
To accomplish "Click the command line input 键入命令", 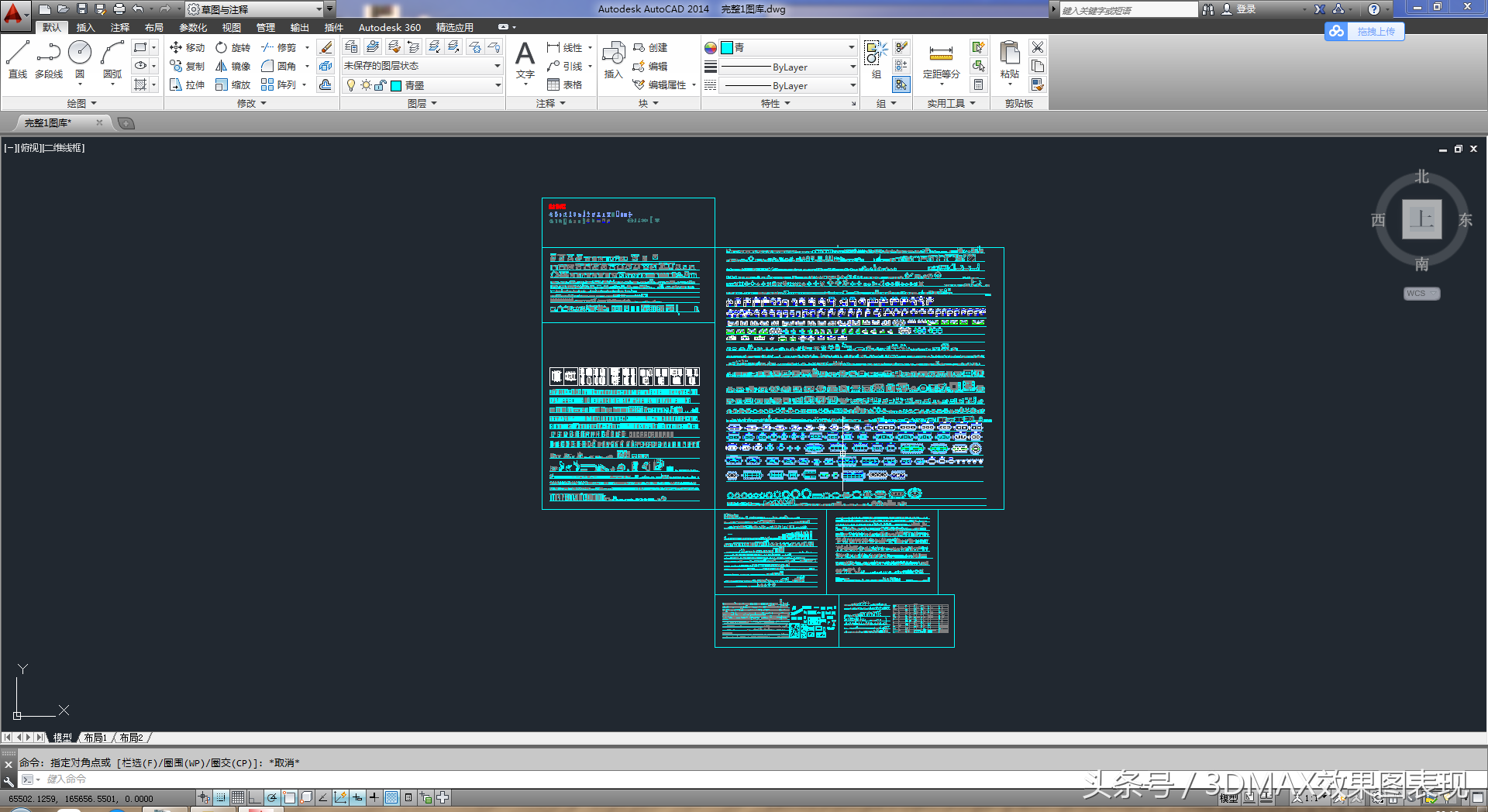I will click(x=752, y=779).
